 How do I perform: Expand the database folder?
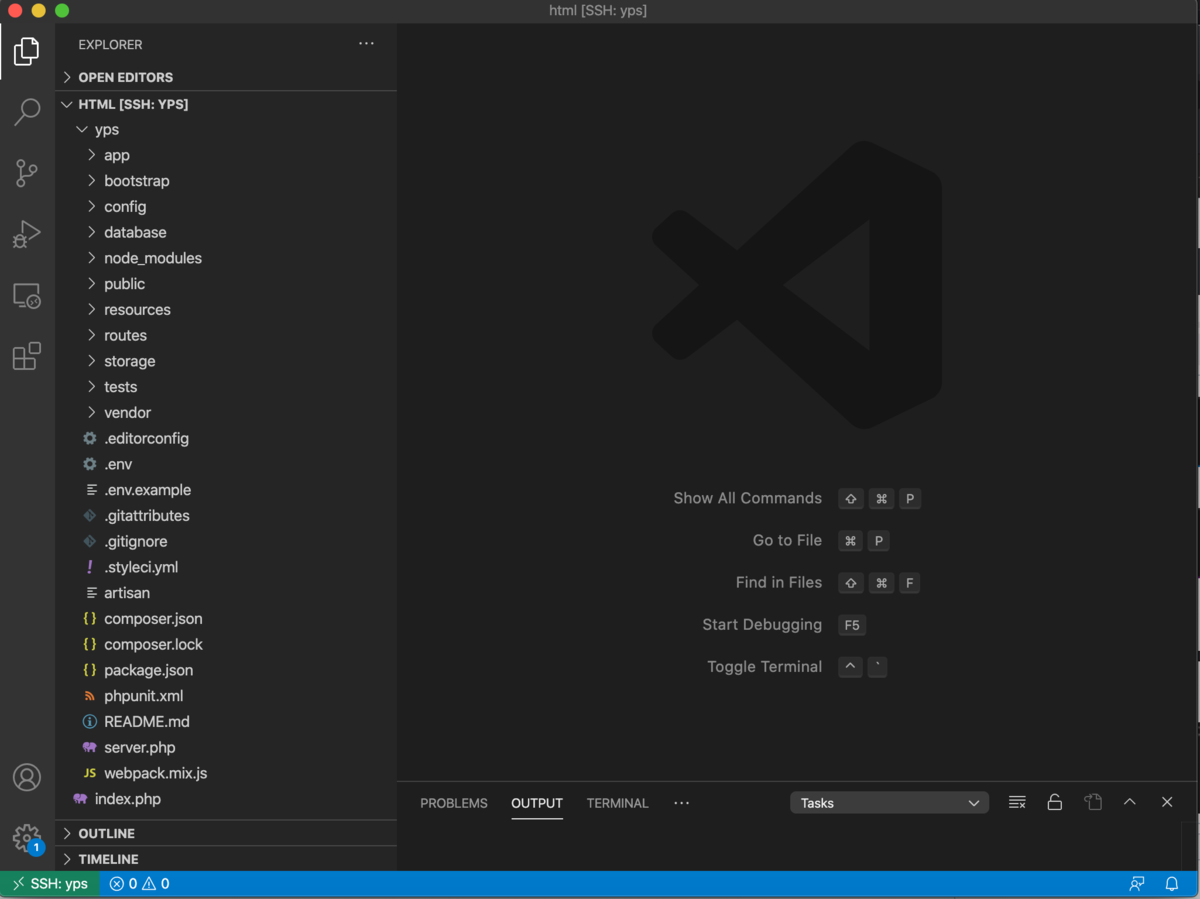[226, 232]
